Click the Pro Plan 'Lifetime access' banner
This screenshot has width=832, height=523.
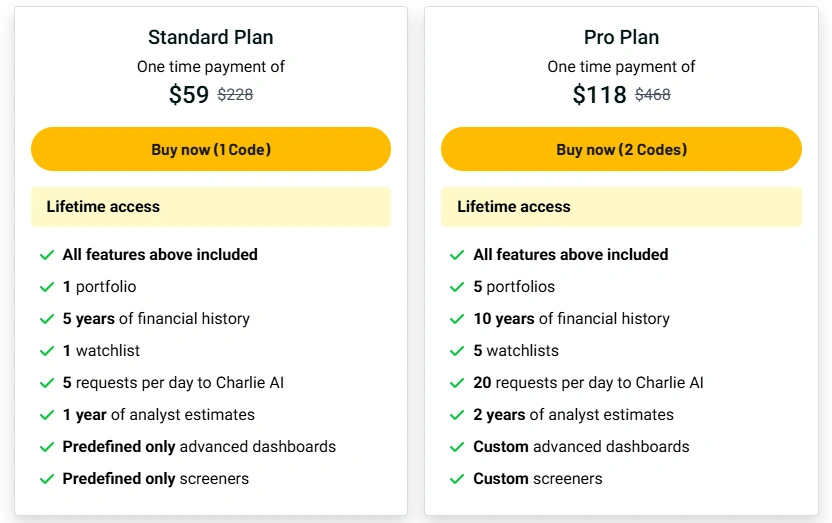coord(621,207)
